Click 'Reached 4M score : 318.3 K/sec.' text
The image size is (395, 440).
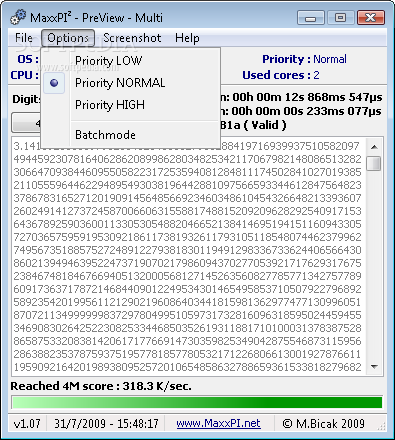(101, 386)
